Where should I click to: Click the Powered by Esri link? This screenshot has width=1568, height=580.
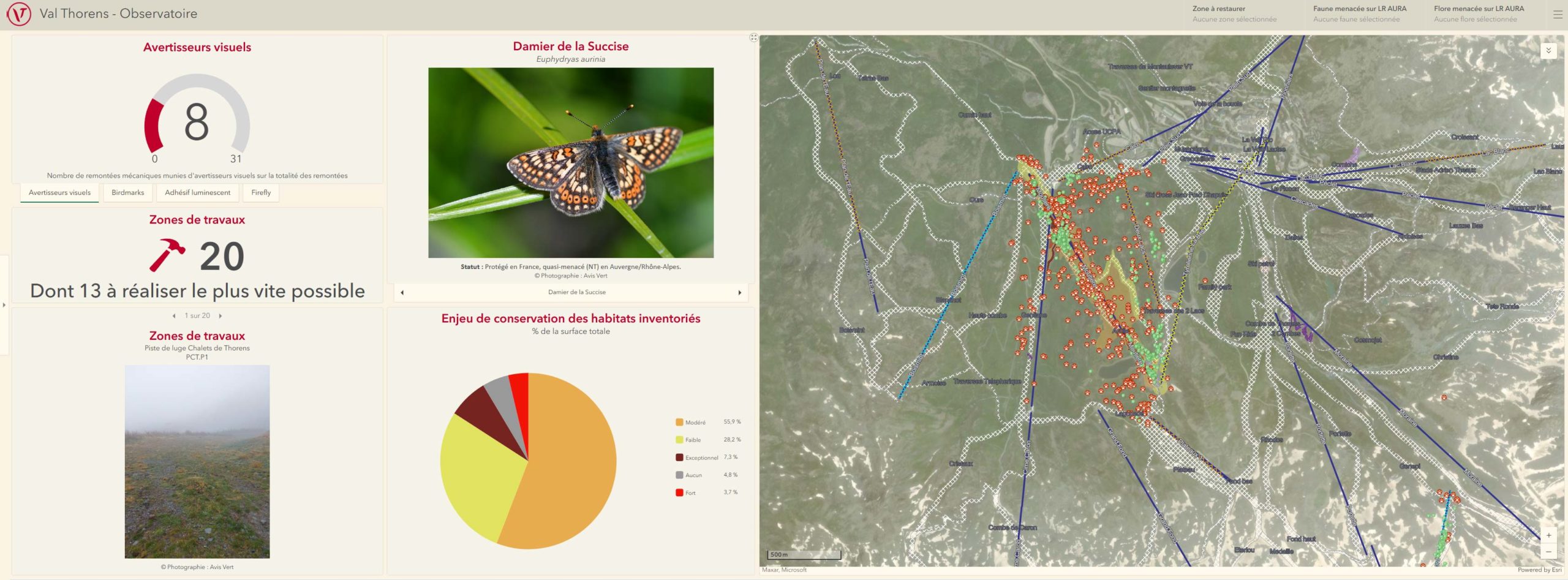point(1539,570)
